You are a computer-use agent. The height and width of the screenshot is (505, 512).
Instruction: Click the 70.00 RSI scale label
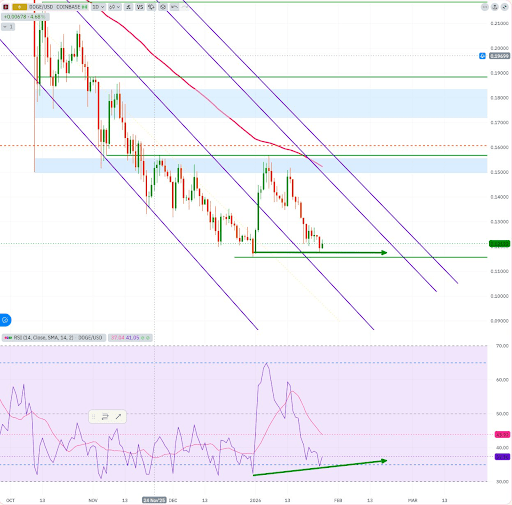(502, 346)
